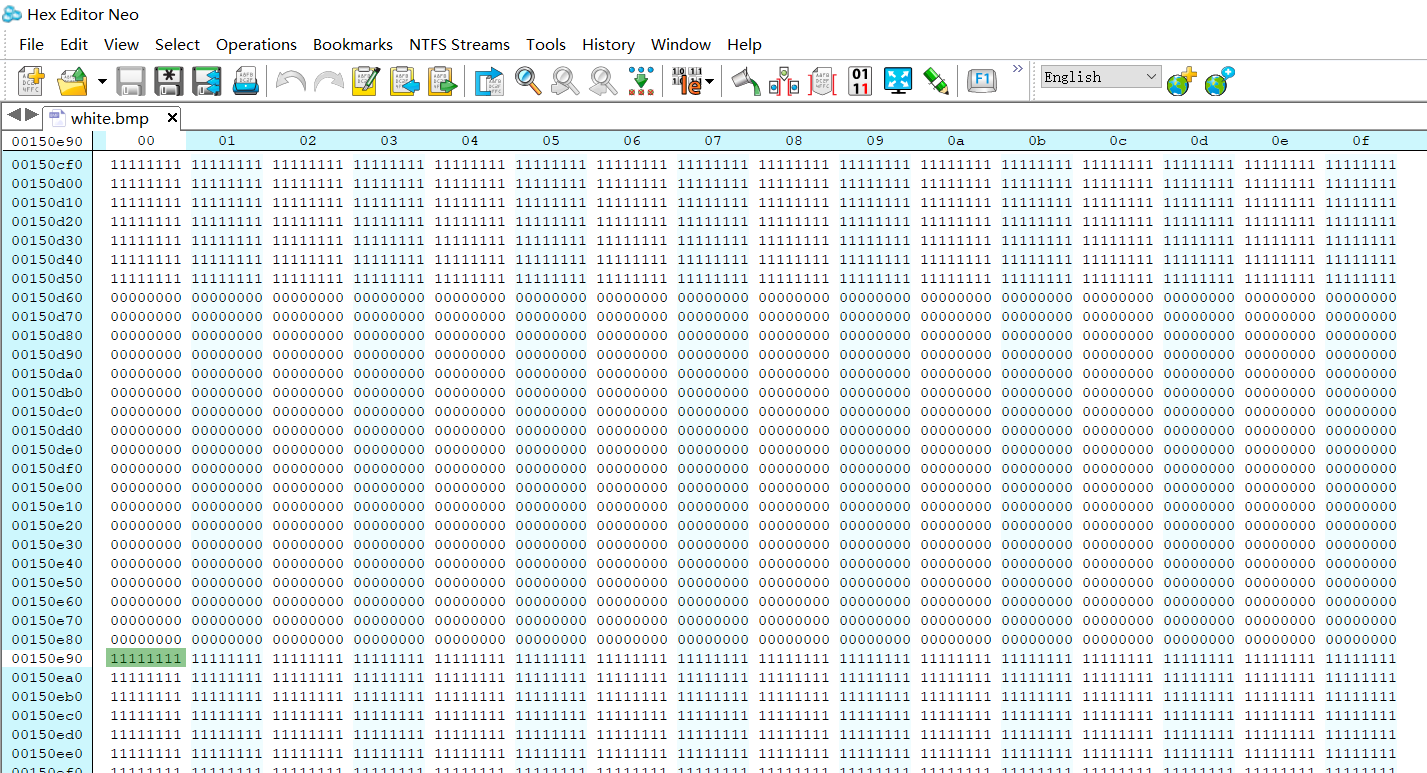Click the globe with blue plus icon
The width and height of the screenshot is (1427, 773).
coord(1219,81)
